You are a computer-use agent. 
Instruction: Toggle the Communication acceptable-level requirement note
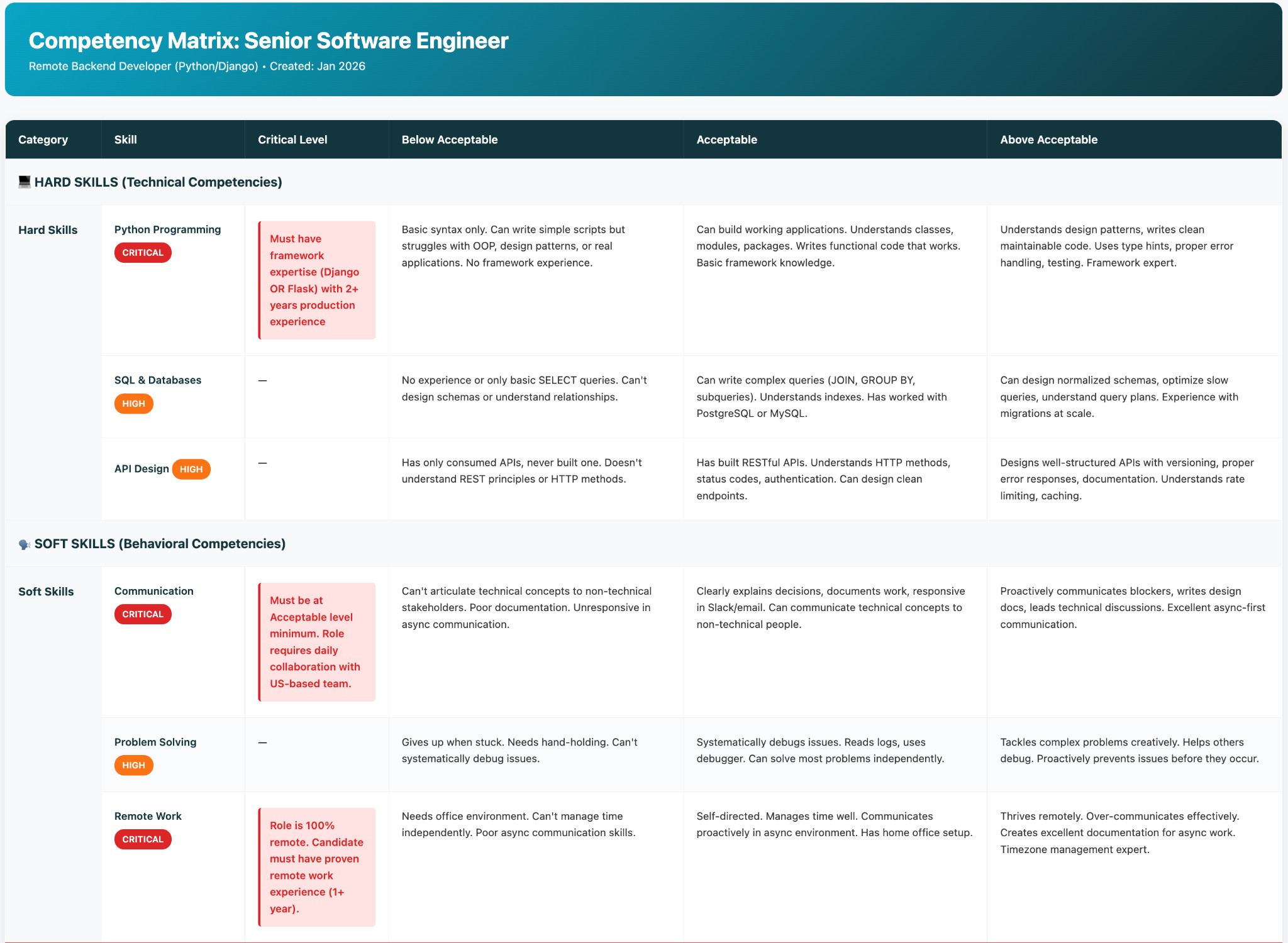tap(316, 641)
